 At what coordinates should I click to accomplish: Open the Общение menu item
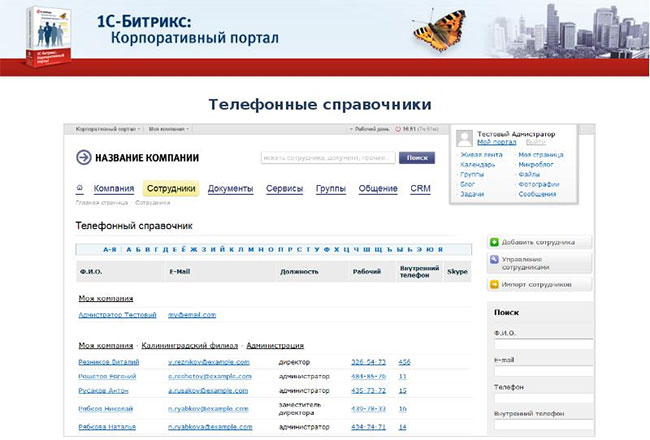[378, 188]
